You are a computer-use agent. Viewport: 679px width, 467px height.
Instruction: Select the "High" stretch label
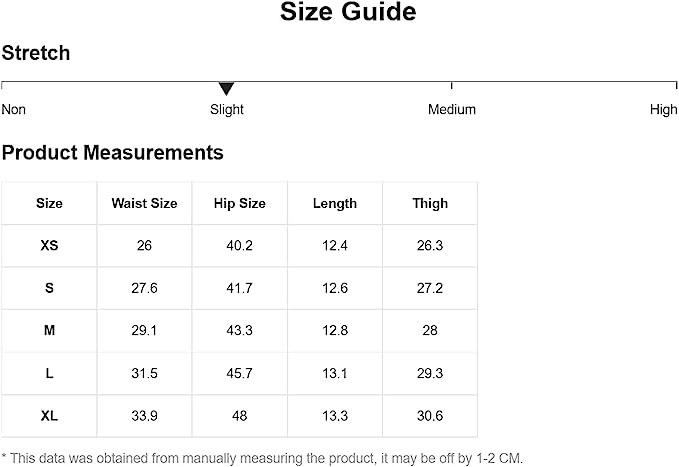pyautogui.click(x=663, y=110)
